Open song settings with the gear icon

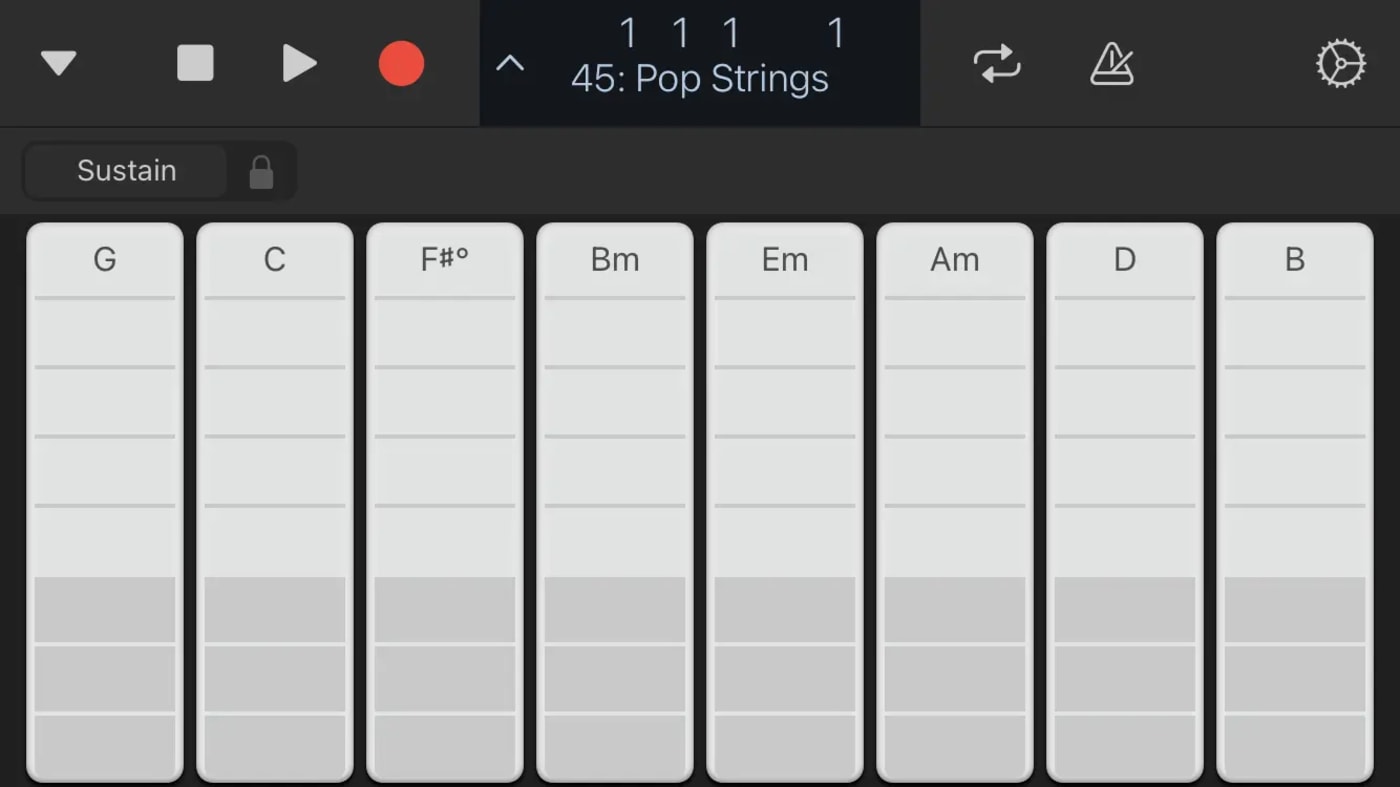click(x=1339, y=62)
